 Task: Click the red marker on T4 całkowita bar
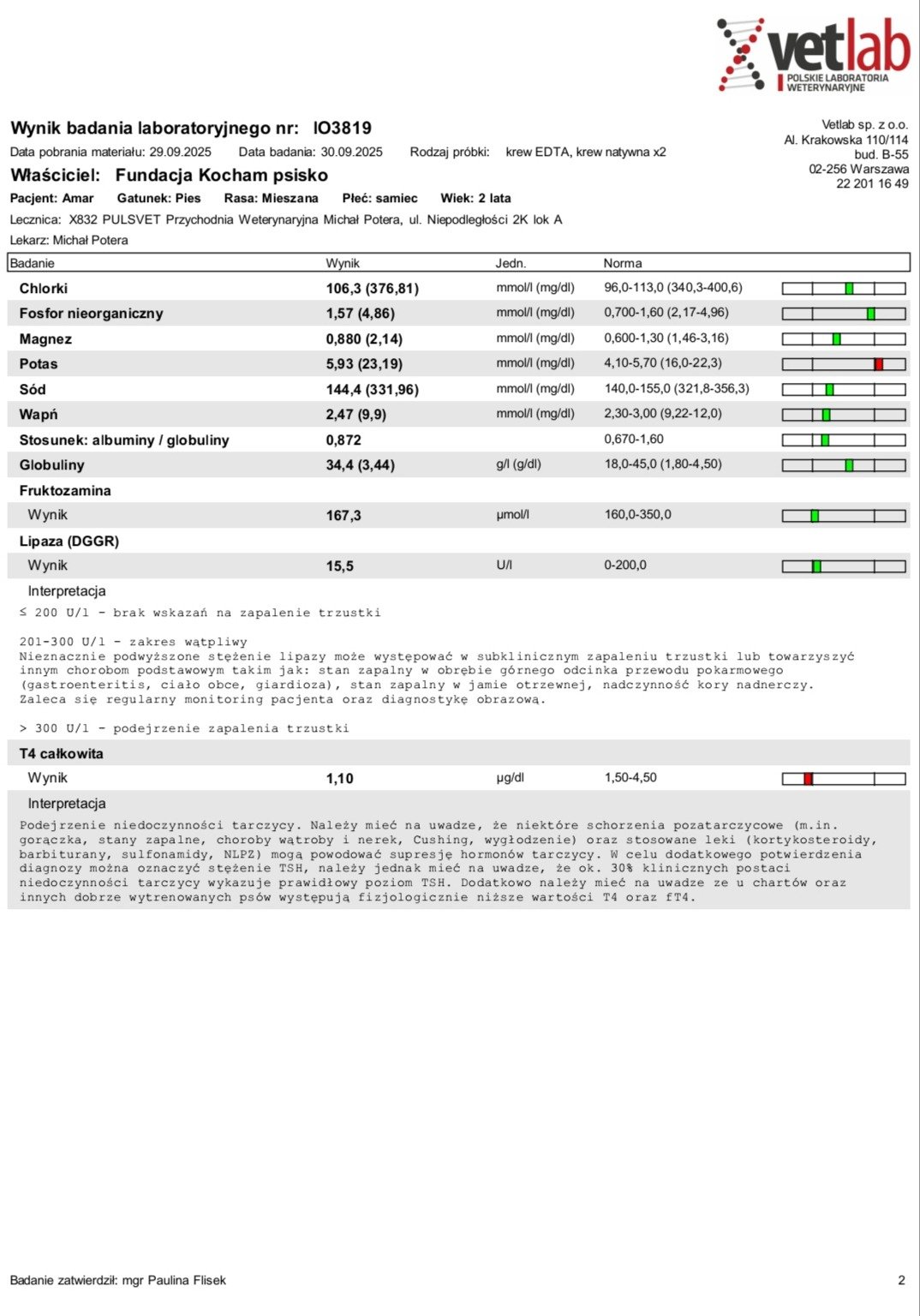point(808,779)
